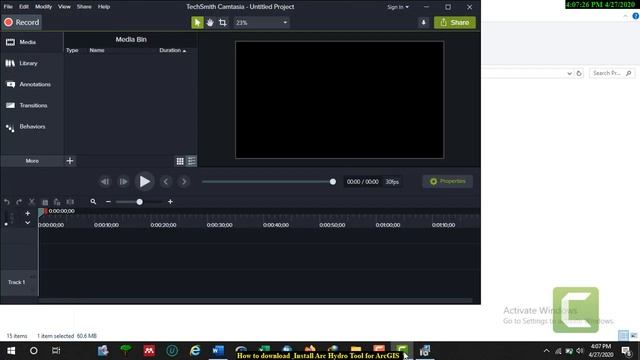This screenshot has width=640, height=360.
Task: Select the arrow Edit mode tool
Action: (197, 22)
